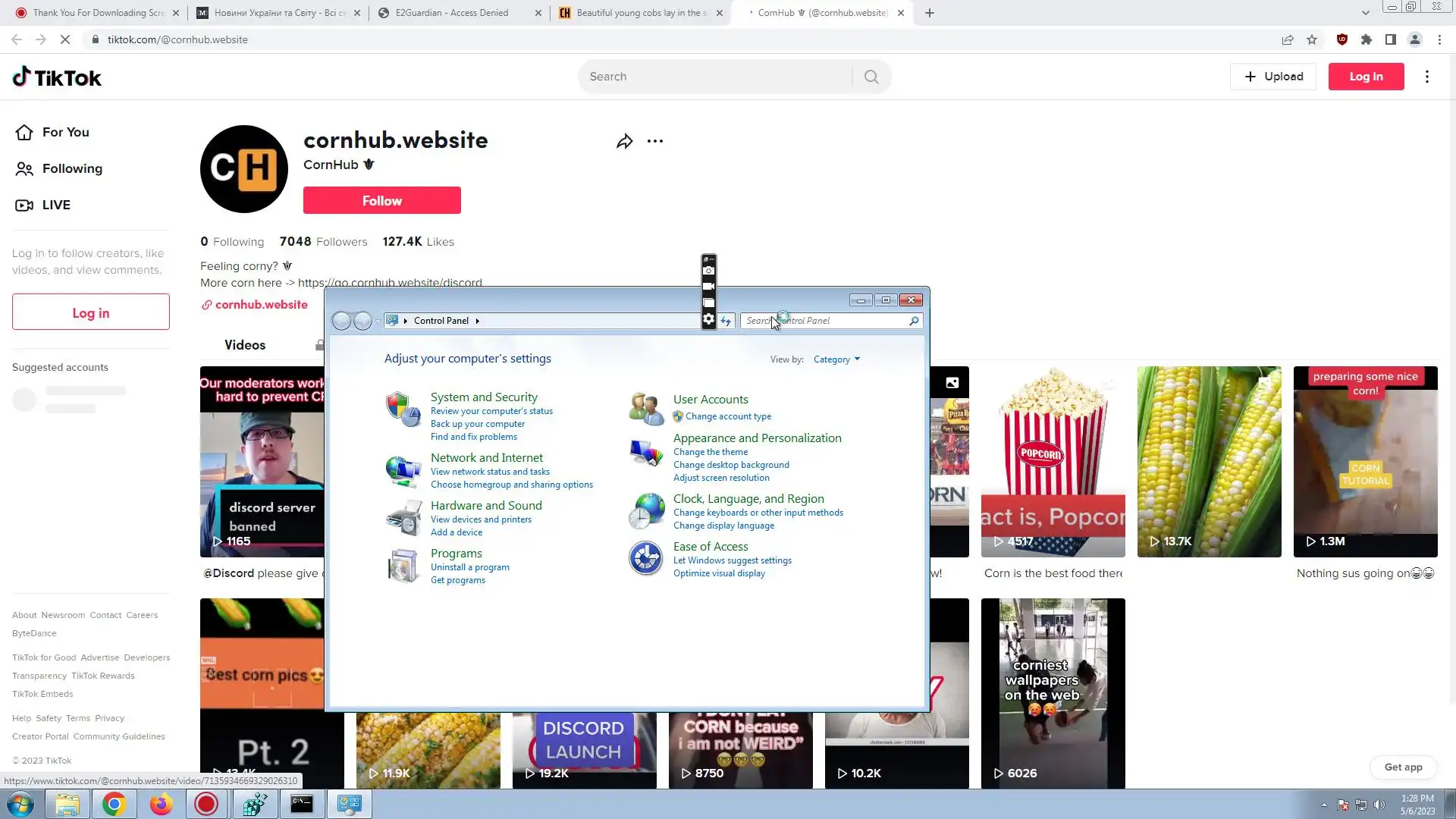Screen dimensions: 1456x819
Task: Go to LIVE in sidebar
Action: tap(55, 205)
